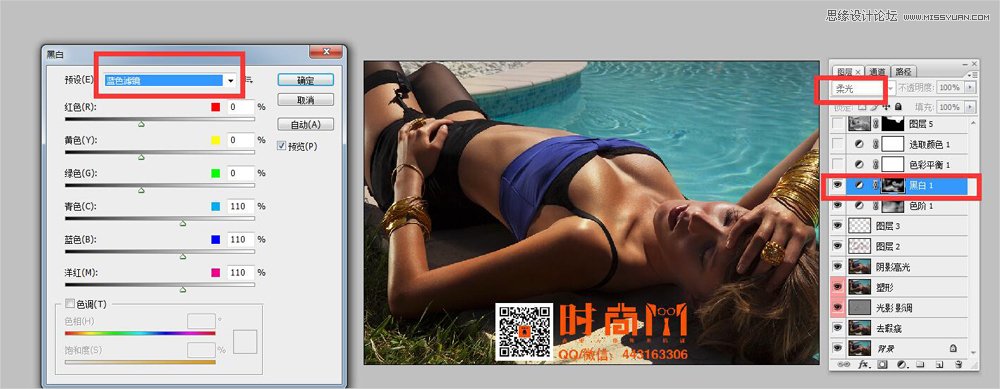
Task: Hide the 黑白 1 layer
Action: click(x=837, y=186)
